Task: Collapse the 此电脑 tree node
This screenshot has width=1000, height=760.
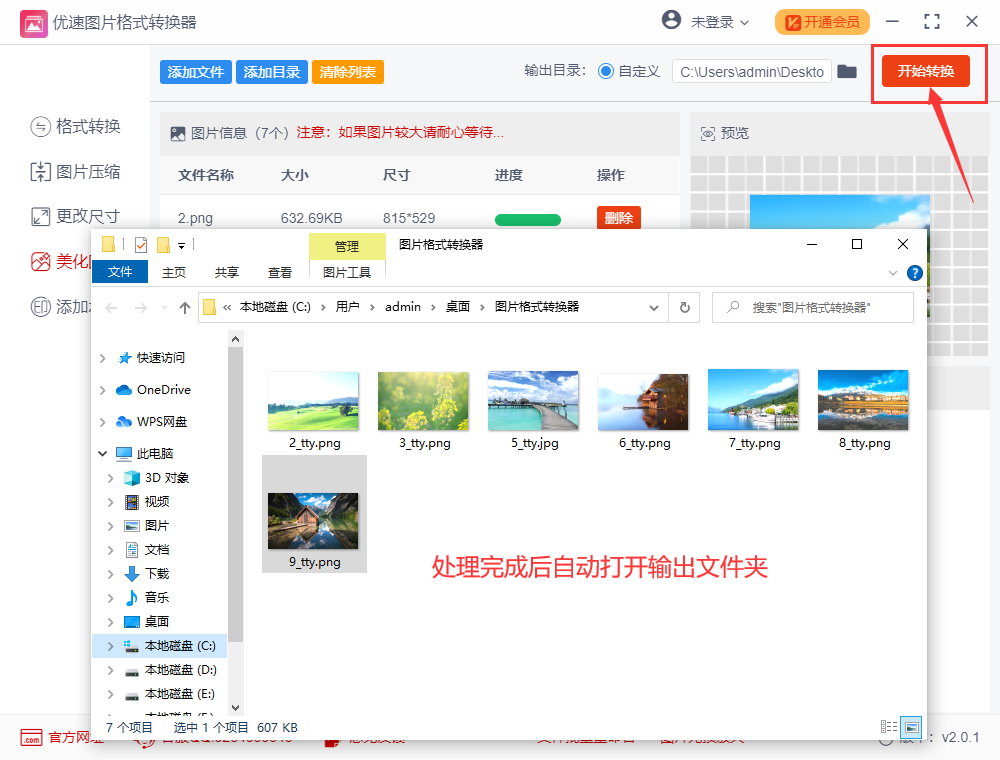Action: 103,453
